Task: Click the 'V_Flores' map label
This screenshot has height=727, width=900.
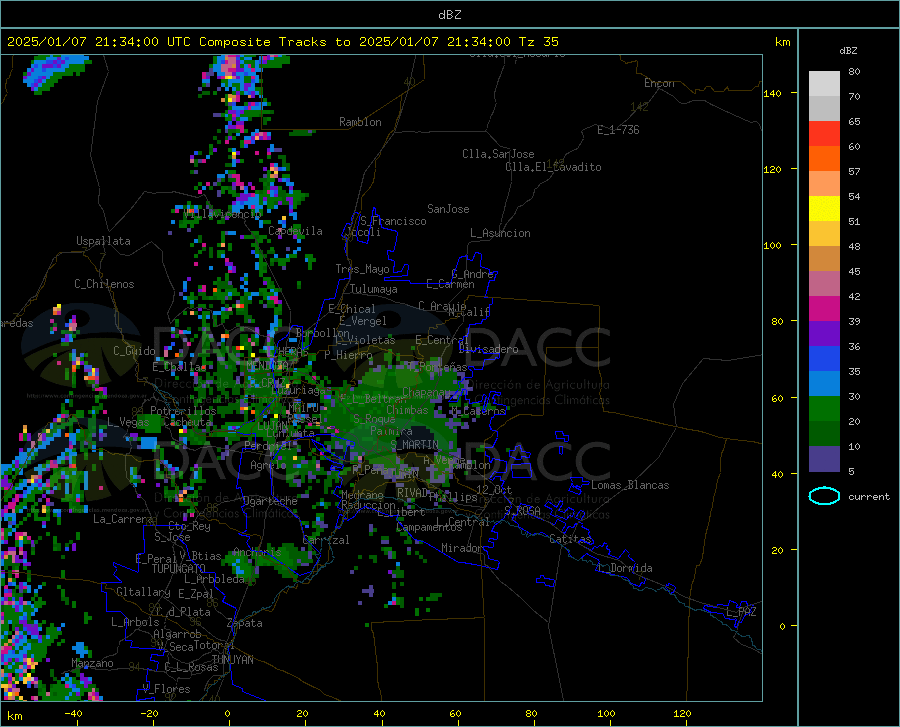Action: point(166,689)
